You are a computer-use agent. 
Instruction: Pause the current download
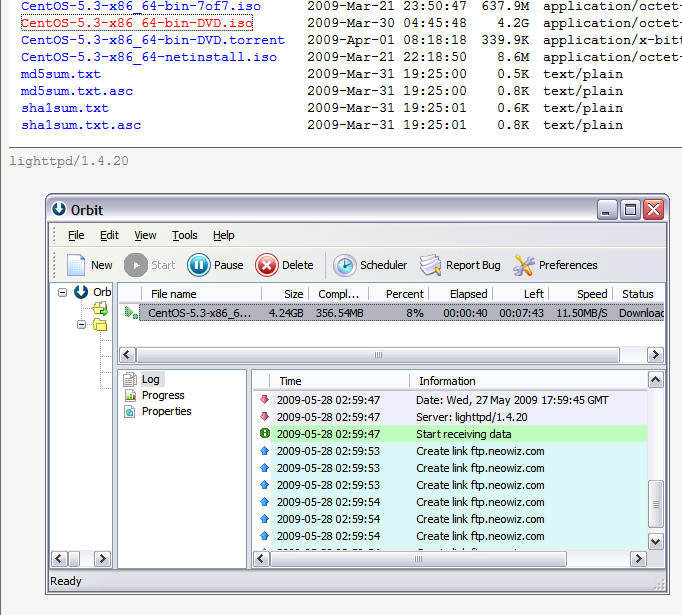click(x=215, y=265)
